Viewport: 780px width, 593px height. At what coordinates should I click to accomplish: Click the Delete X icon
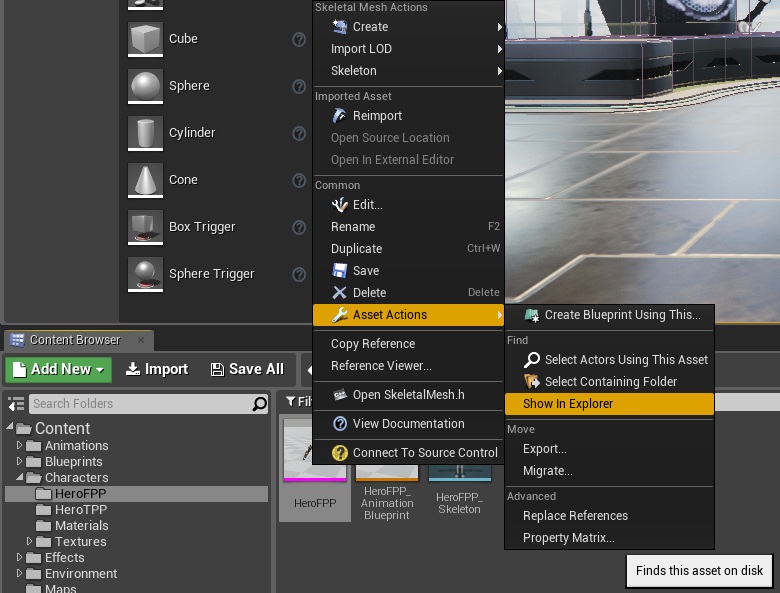340,293
